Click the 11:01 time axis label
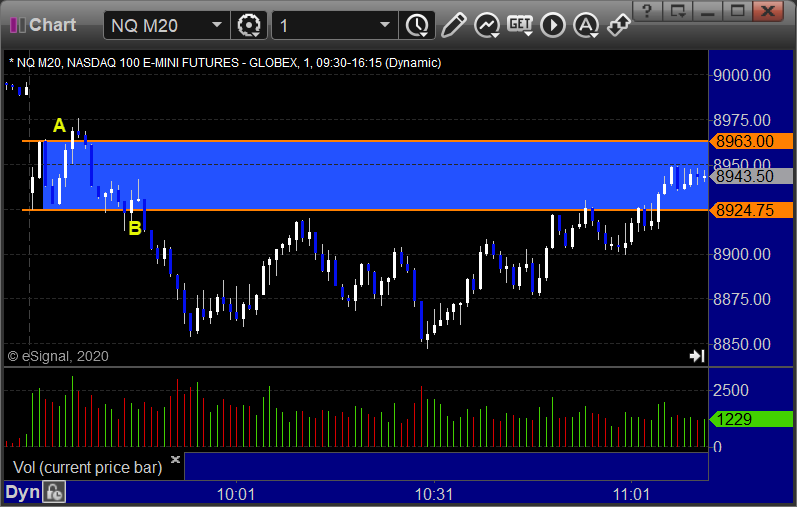Screen dimensions: 797x507 pos(631,494)
